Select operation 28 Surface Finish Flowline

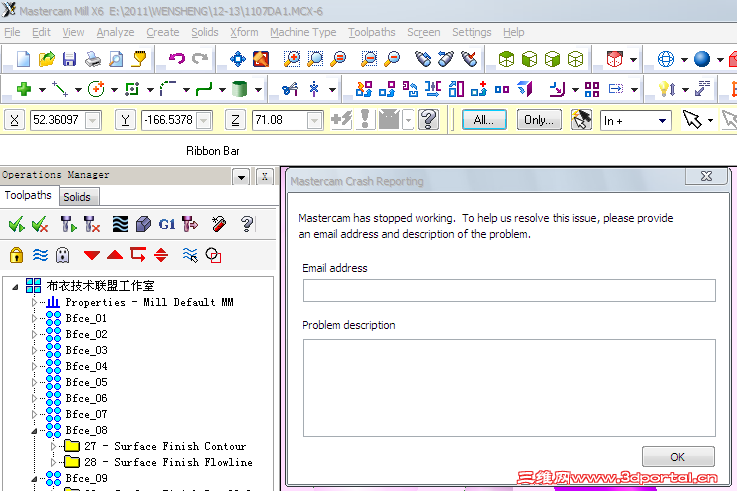[x=168, y=462]
